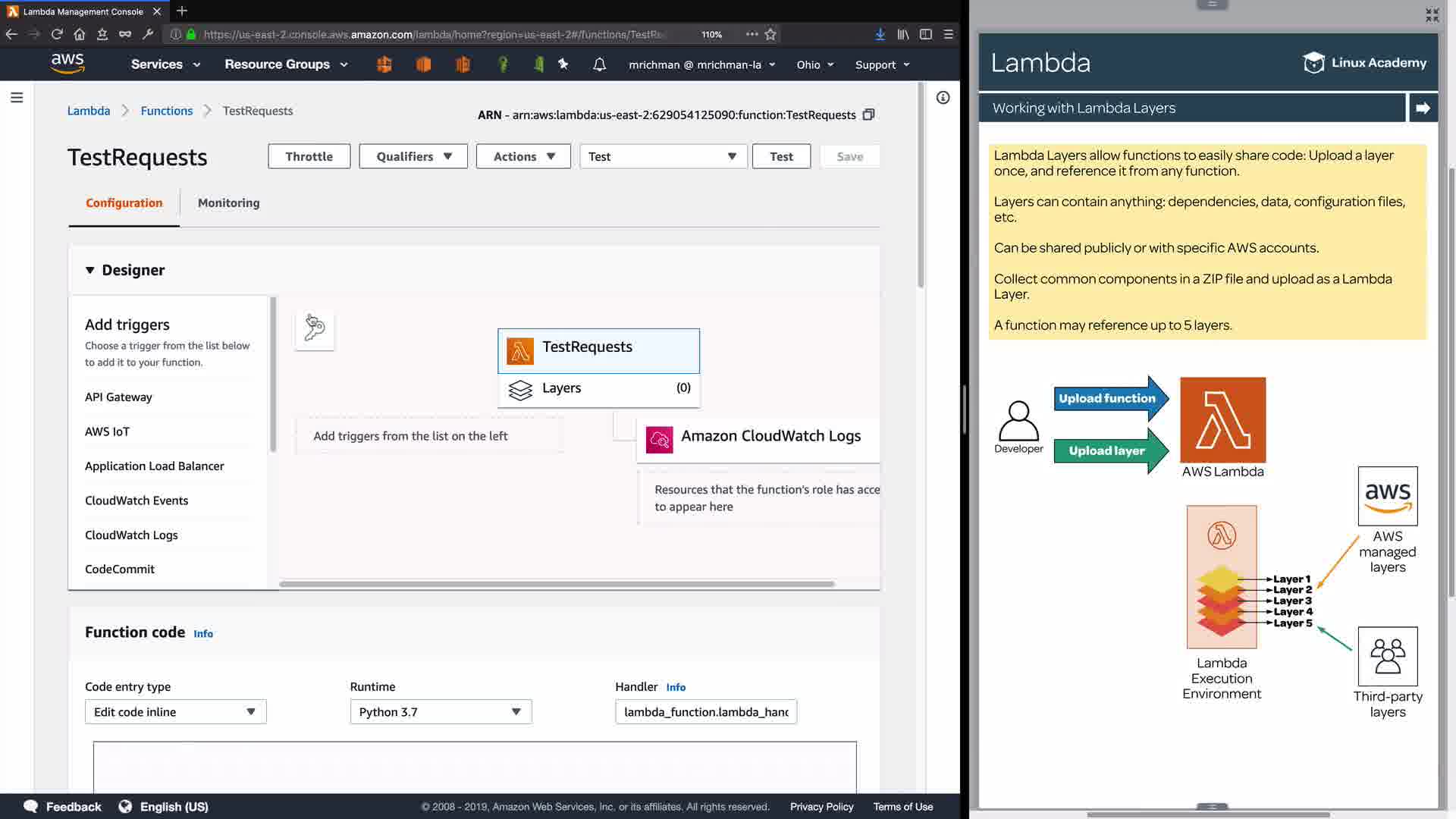Switch to the Monitoring tab

click(x=228, y=202)
